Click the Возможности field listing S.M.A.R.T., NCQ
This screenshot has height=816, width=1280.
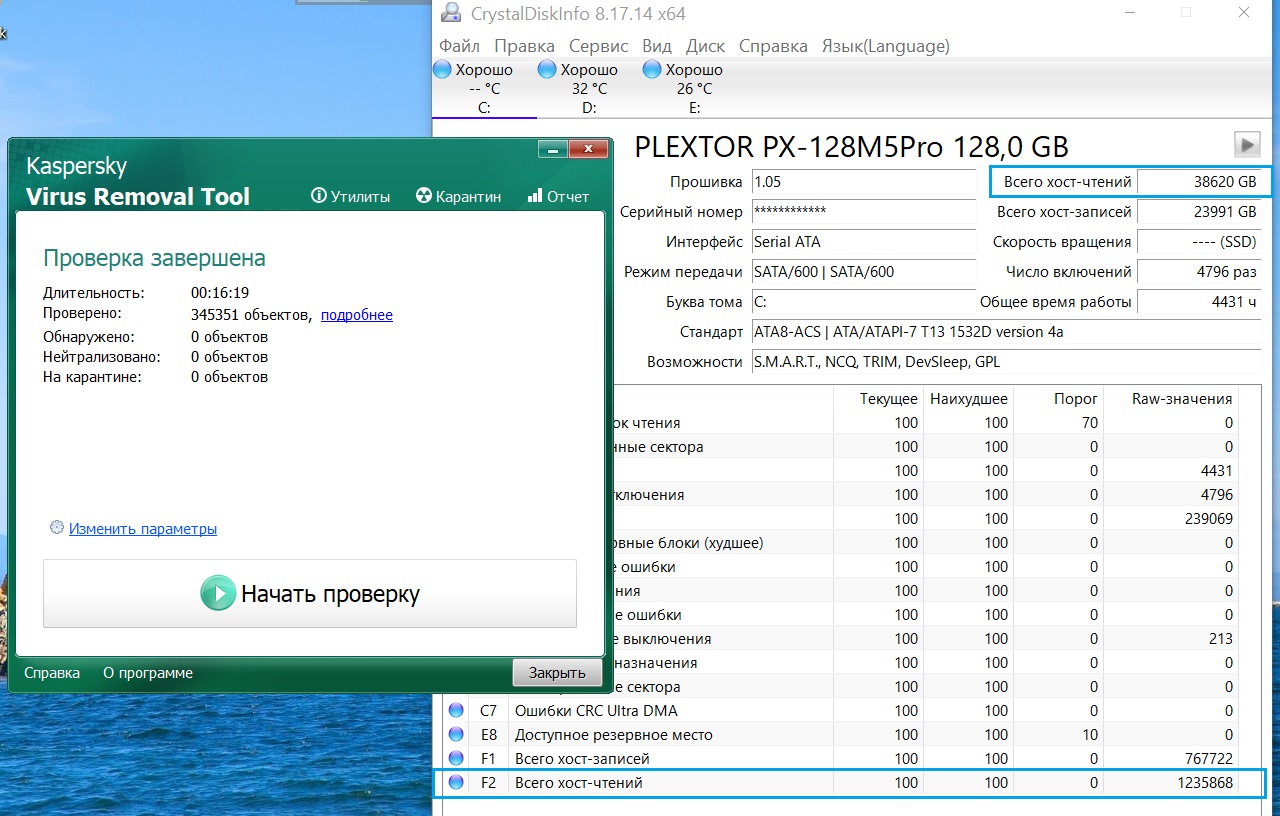click(x=1006, y=362)
